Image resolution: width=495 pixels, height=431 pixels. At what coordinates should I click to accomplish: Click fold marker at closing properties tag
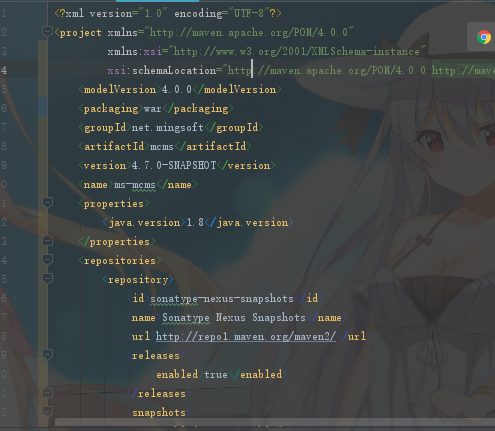[x=47, y=241]
